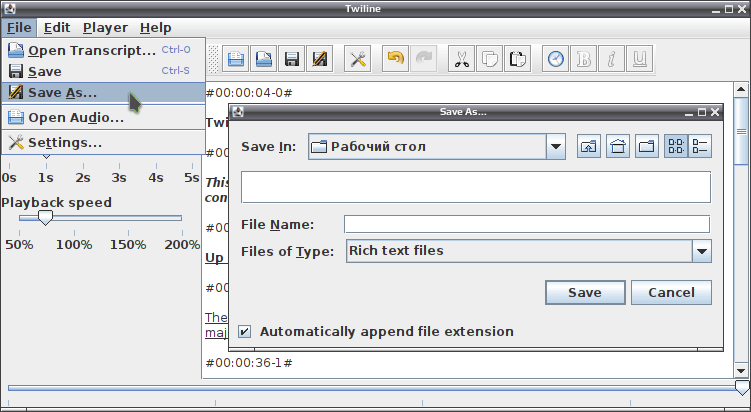Image resolution: width=751 pixels, height=412 pixels.
Task: Choose Open Audio... from File menu
Action: click(x=103, y=117)
